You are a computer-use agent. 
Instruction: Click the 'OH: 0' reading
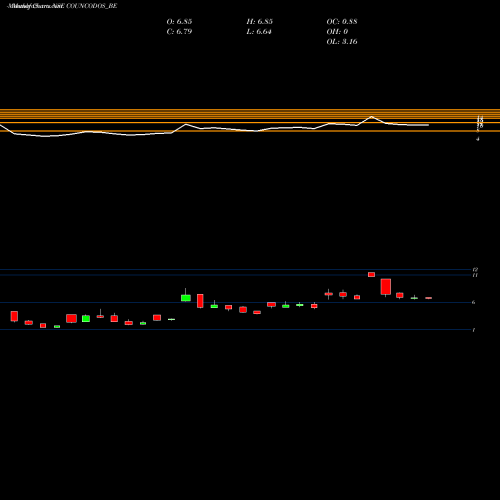337,32
